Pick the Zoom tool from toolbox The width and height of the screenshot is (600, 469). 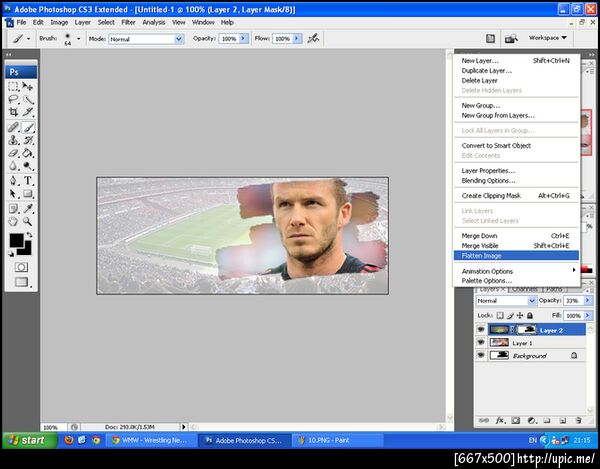point(29,222)
